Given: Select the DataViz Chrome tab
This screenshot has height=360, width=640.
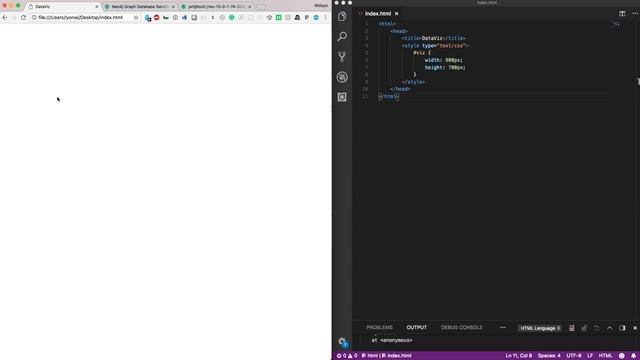Looking at the screenshot, I should (63, 7).
